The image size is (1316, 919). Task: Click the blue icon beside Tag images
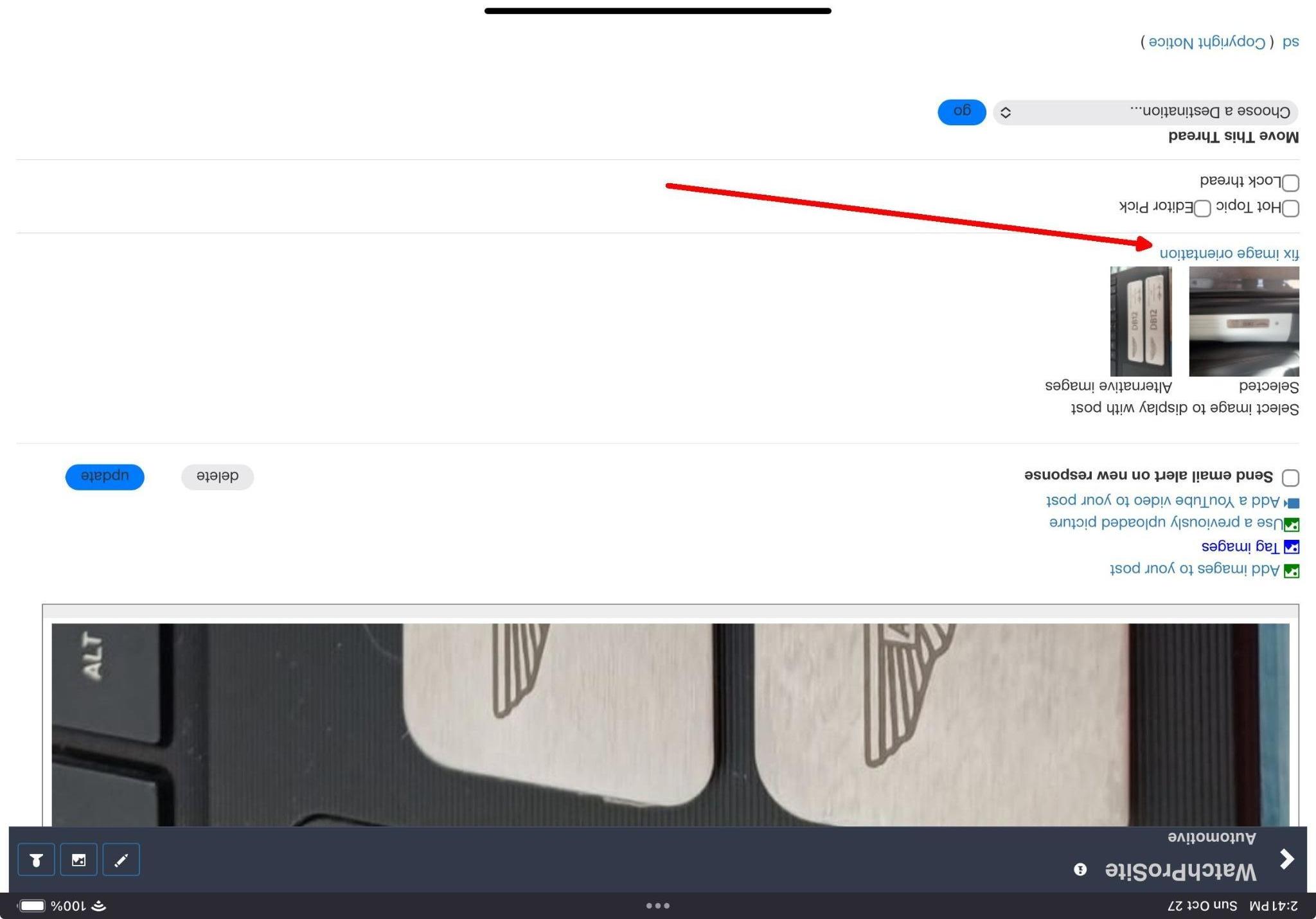pyautogui.click(x=1292, y=547)
